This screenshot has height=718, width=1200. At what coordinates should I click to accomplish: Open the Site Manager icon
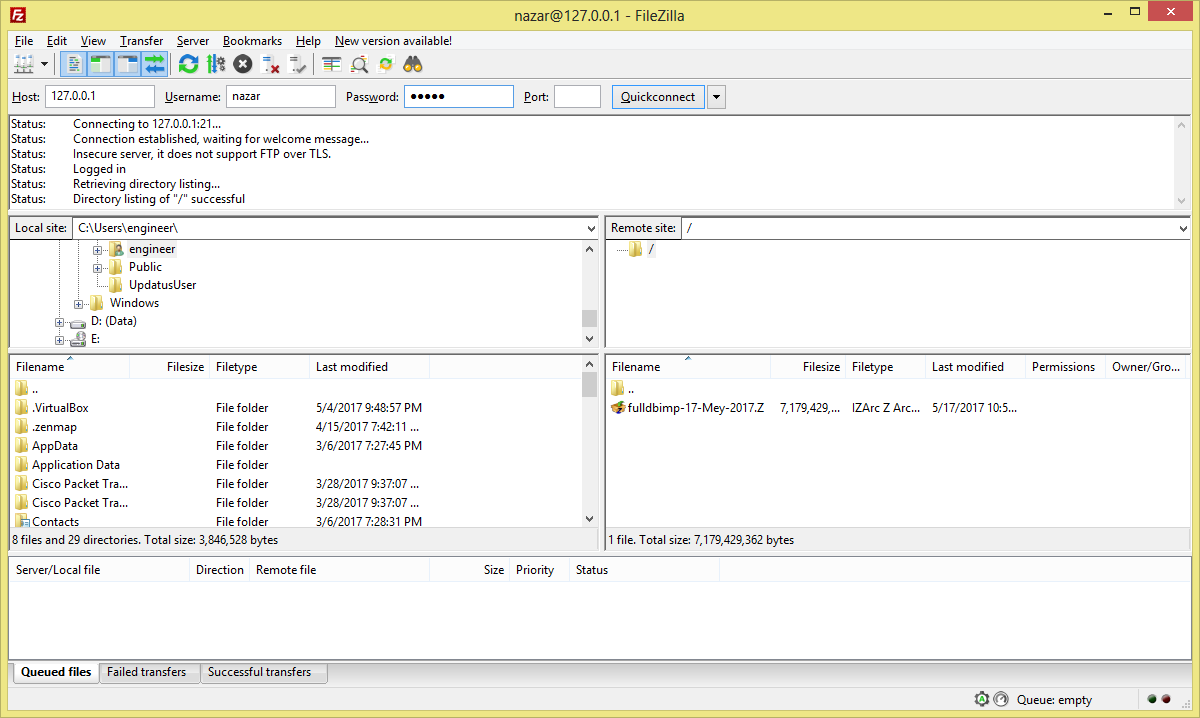tap(24, 64)
